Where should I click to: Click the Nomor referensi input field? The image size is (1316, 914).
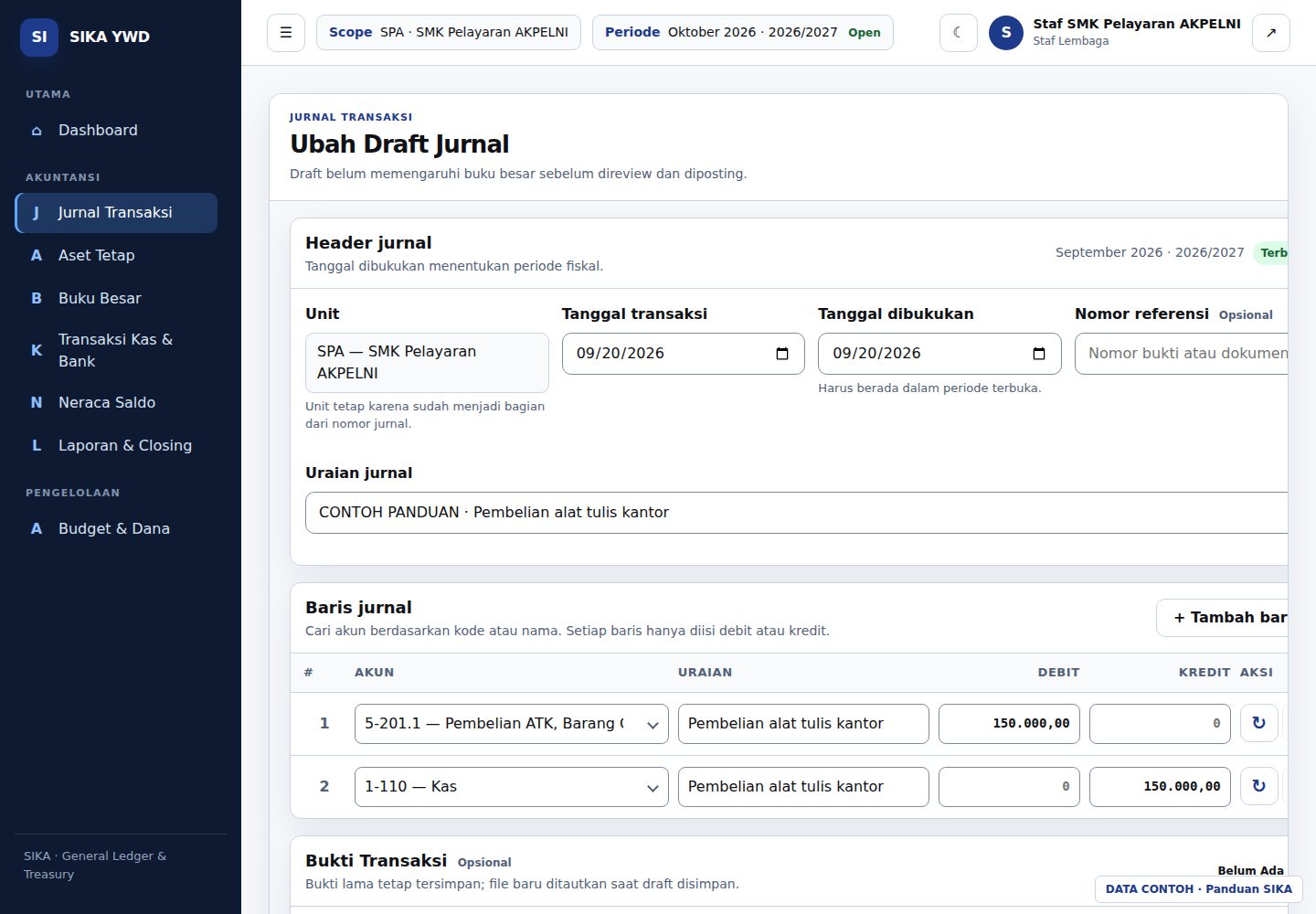[1182, 354]
